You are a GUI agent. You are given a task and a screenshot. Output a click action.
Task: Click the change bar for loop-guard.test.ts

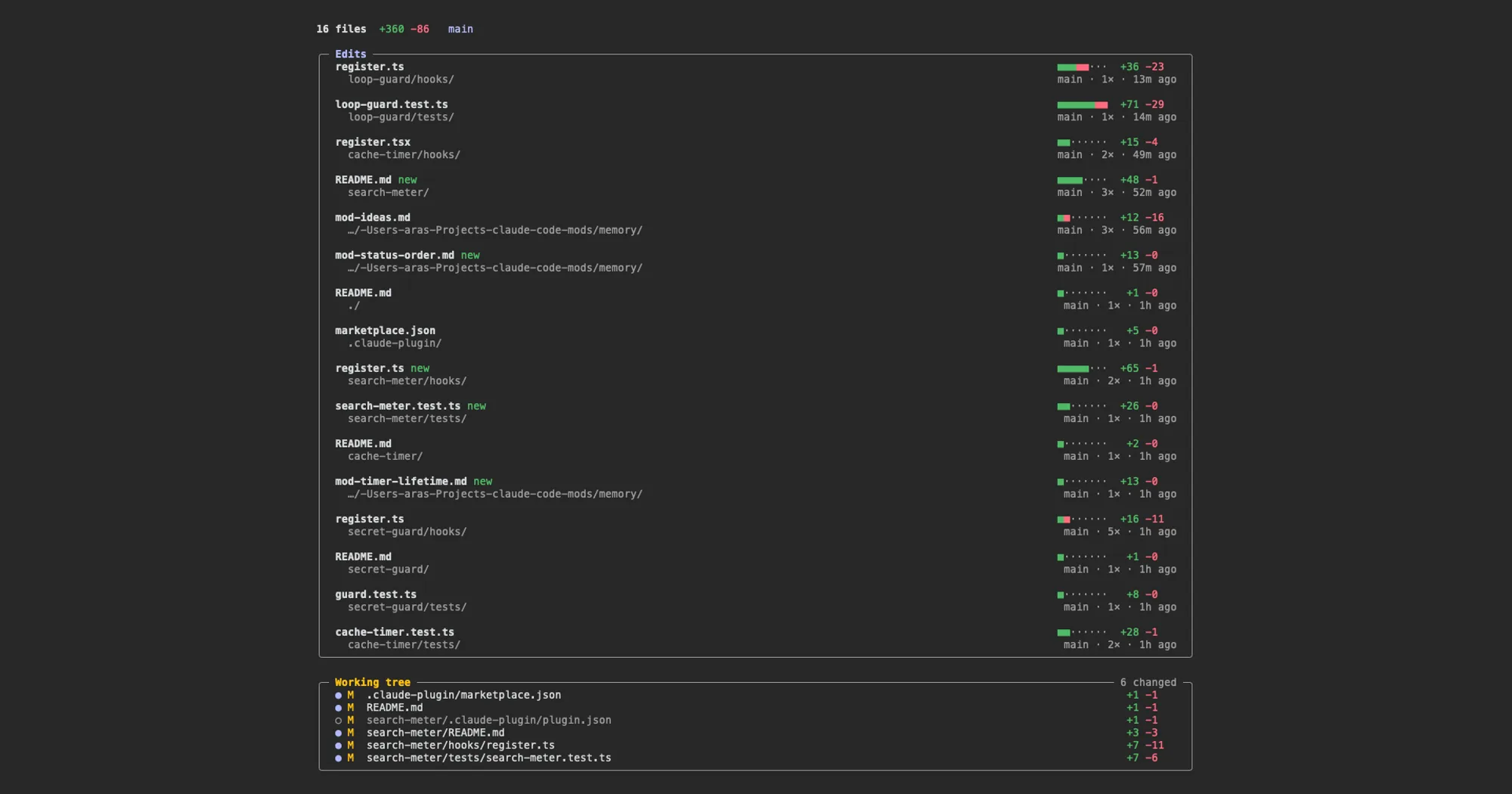(x=1082, y=104)
